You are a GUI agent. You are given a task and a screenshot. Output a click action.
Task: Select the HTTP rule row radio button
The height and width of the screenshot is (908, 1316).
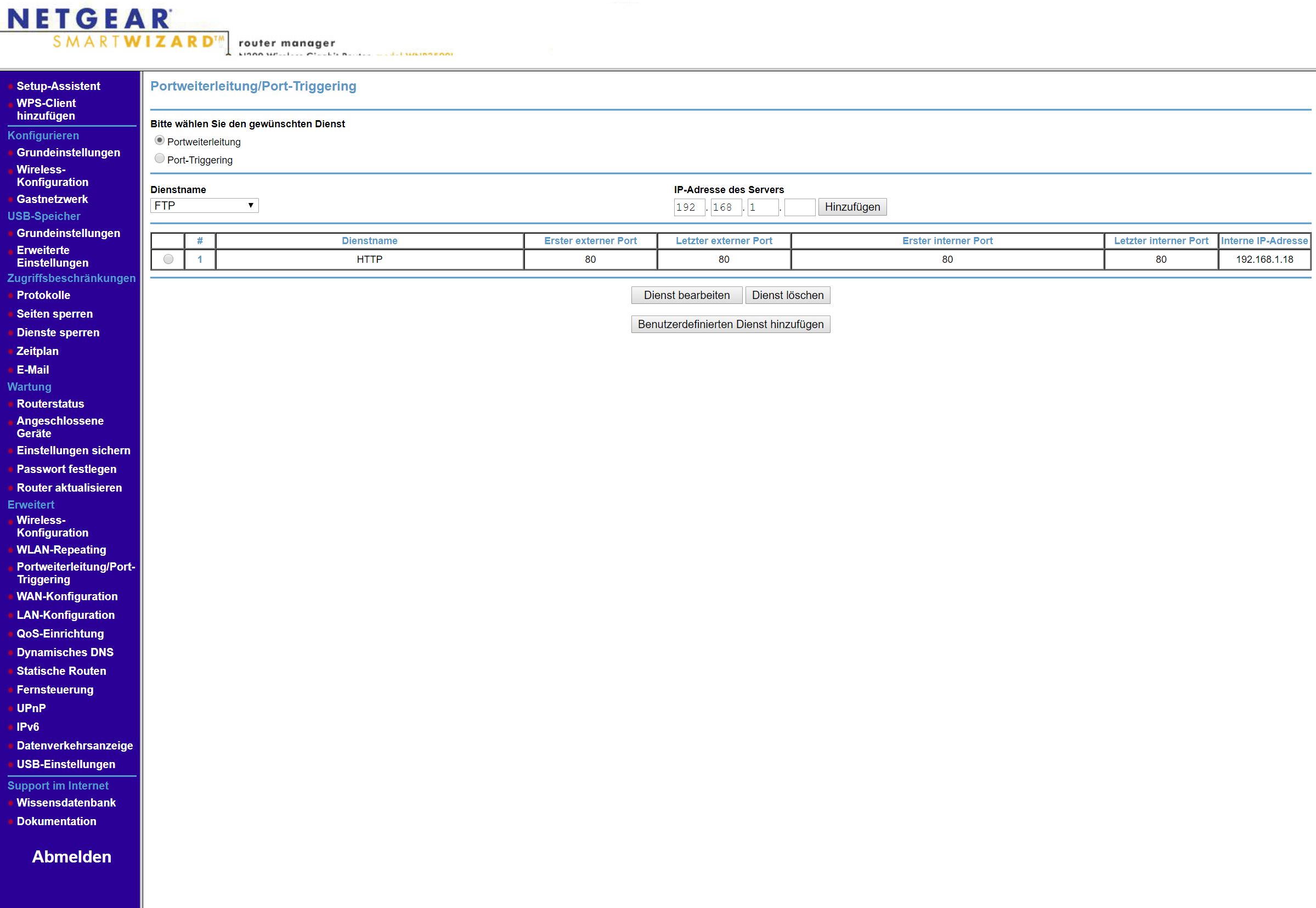pyautogui.click(x=168, y=260)
